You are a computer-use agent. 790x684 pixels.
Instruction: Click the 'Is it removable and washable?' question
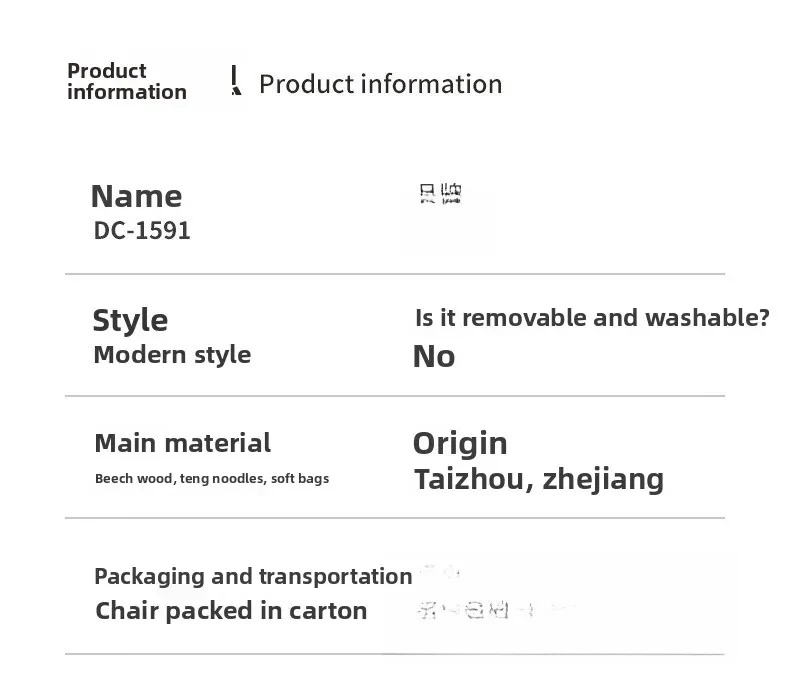[592, 318]
